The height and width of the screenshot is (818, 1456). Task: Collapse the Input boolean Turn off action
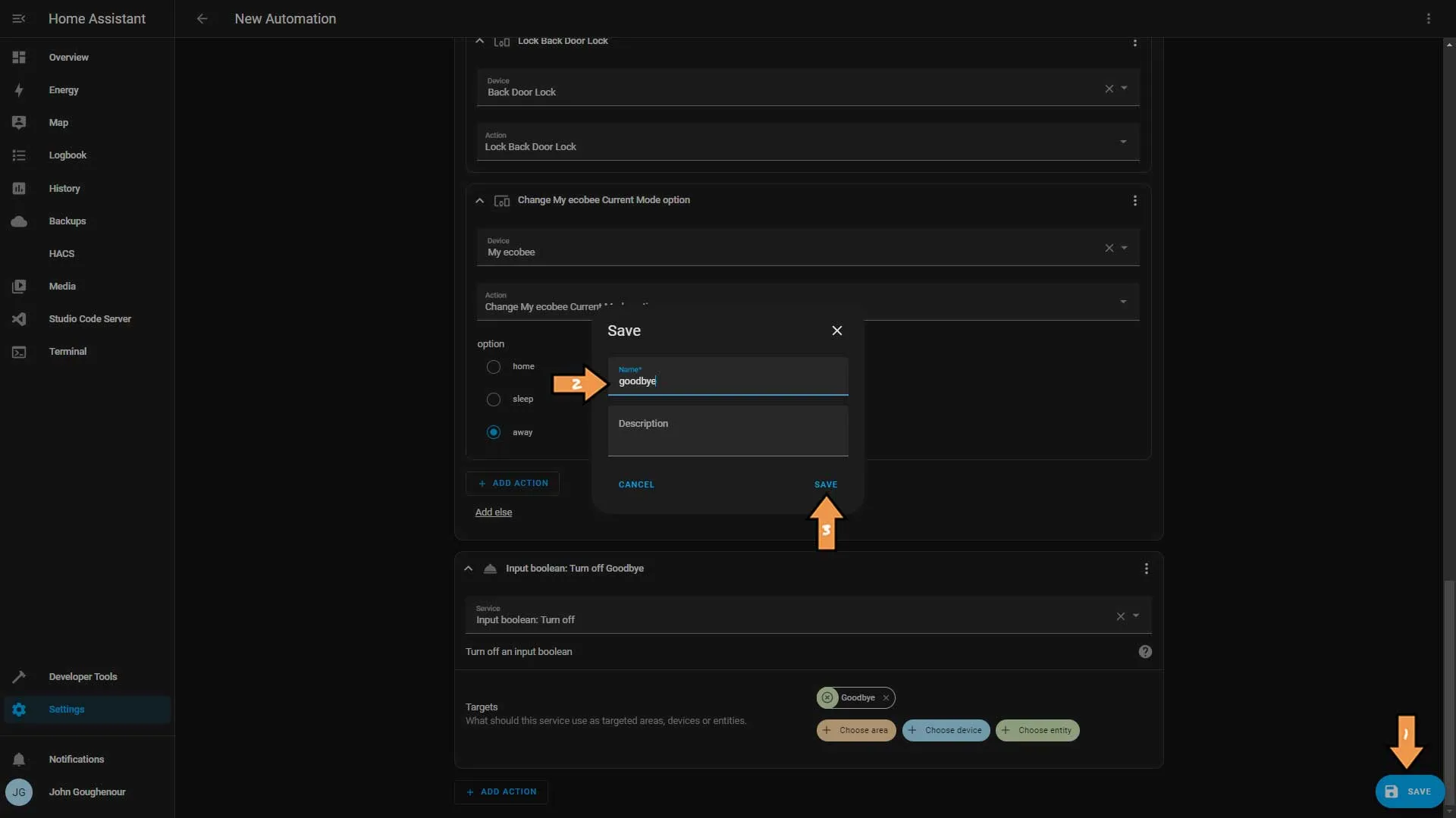click(468, 569)
